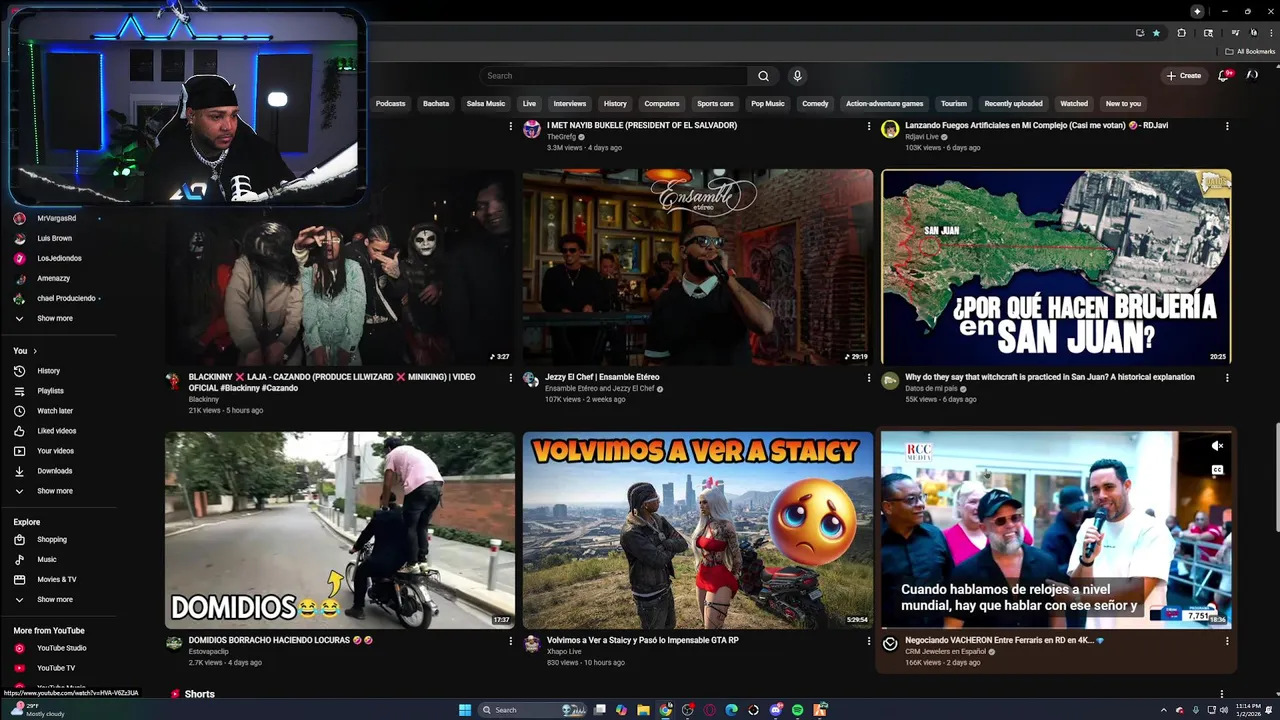1280x720 pixels.
Task: Show hidden system tray icons chevron
Action: tap(1163, 710)
